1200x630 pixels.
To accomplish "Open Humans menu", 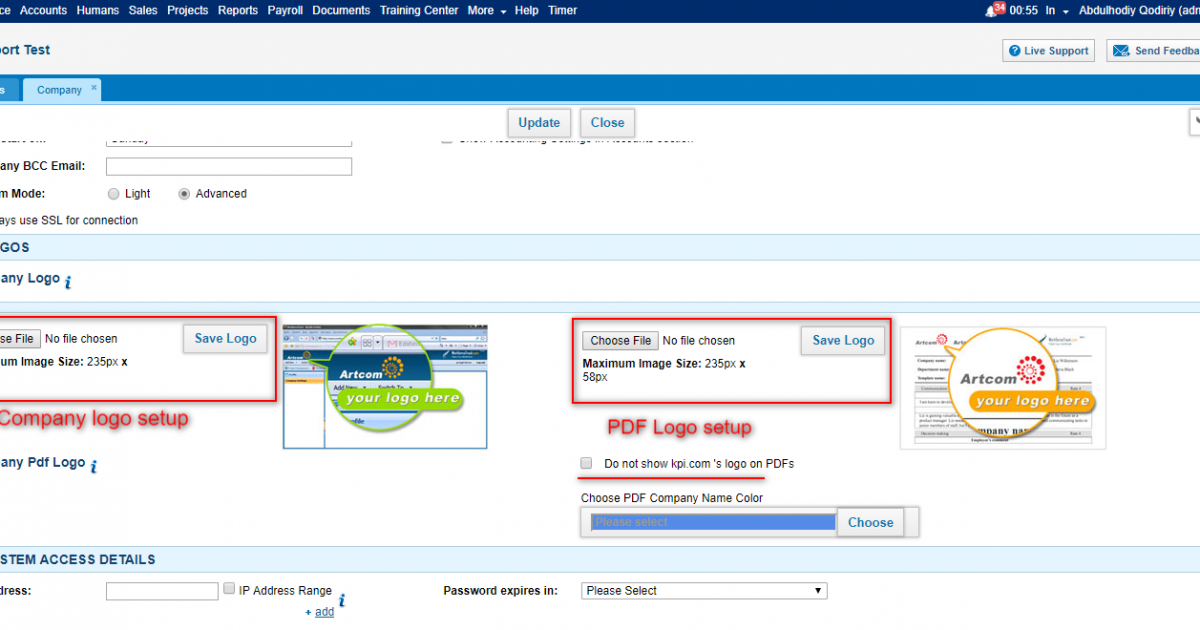I will [x=97, y=10].
